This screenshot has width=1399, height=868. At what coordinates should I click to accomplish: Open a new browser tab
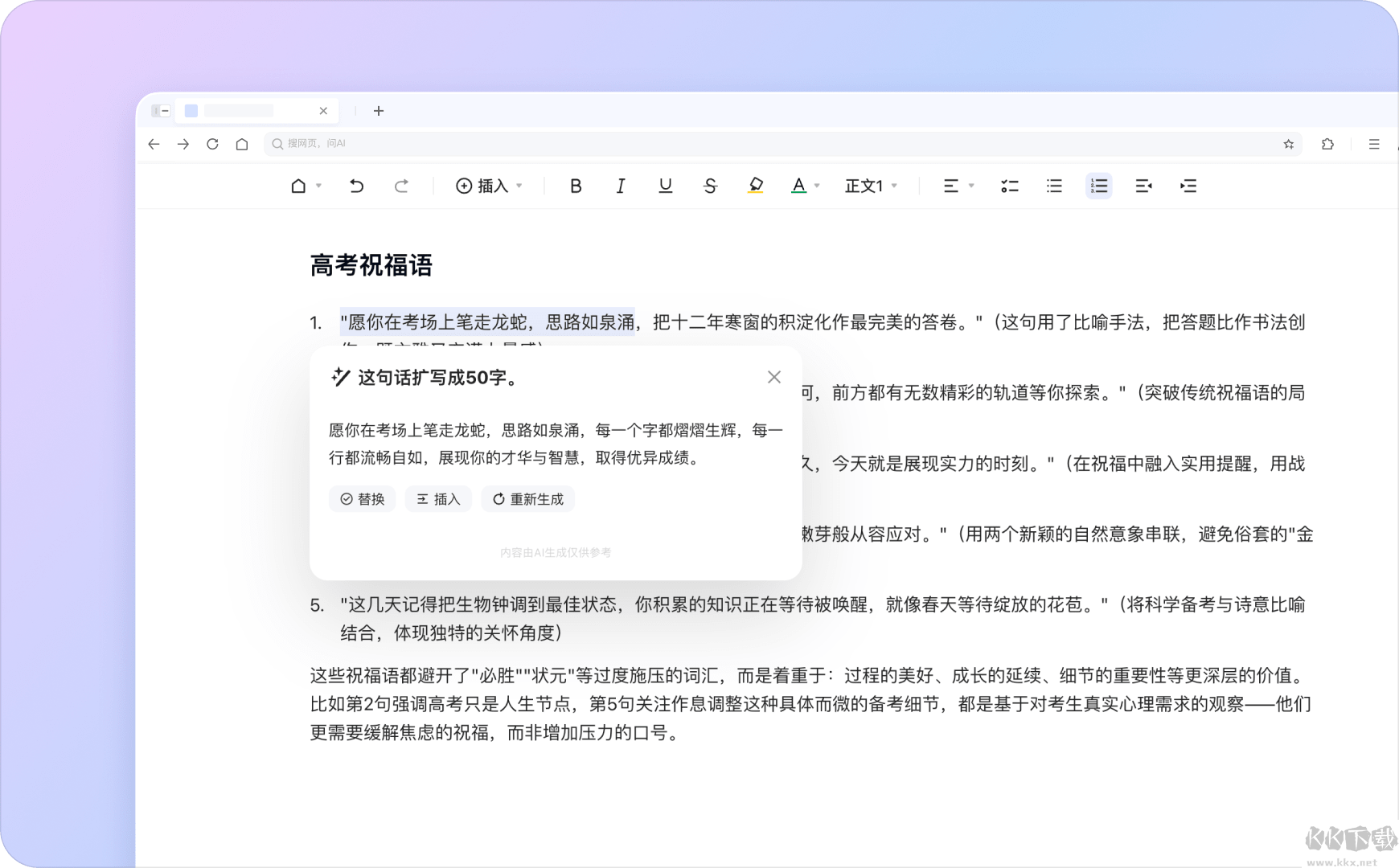click(379, 111)
